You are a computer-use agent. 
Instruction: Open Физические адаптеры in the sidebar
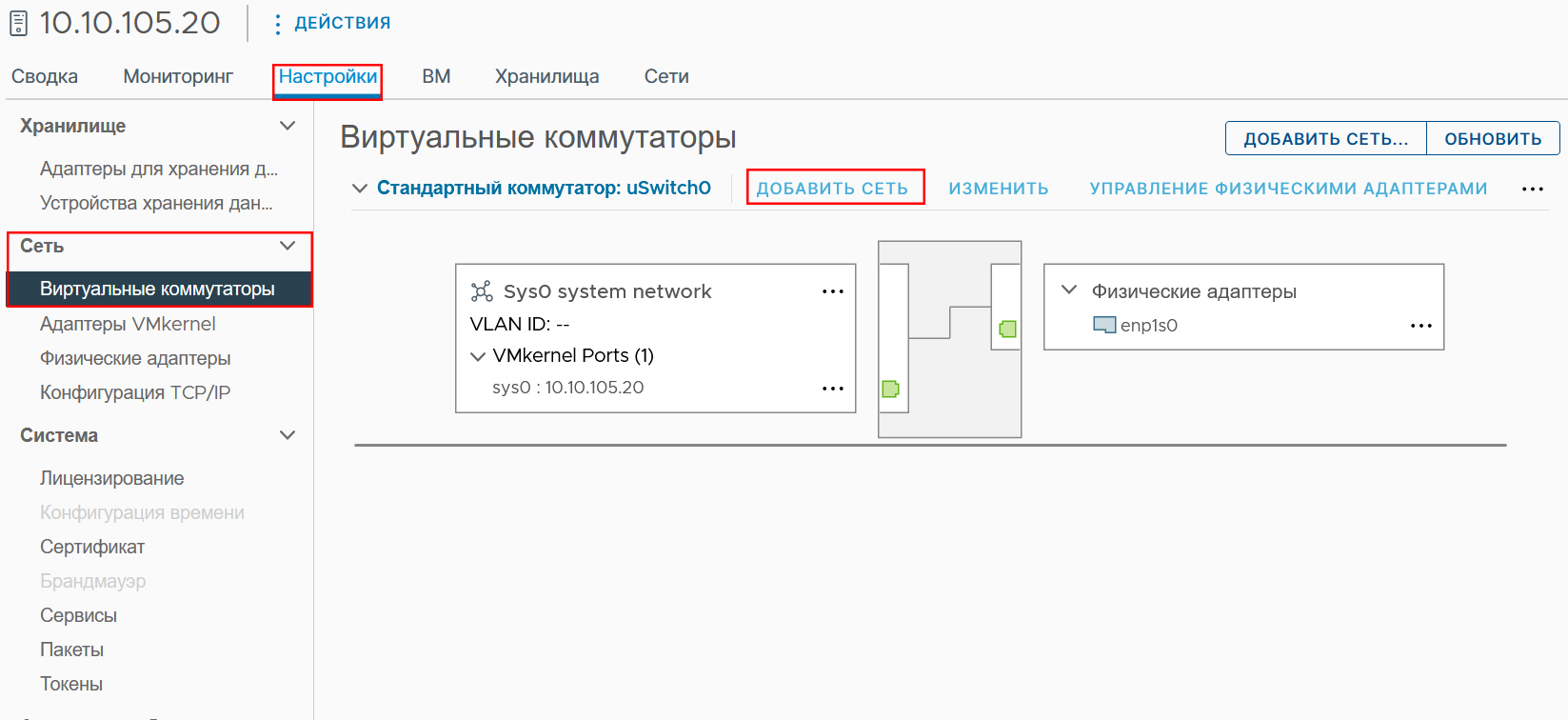[135, 358]
